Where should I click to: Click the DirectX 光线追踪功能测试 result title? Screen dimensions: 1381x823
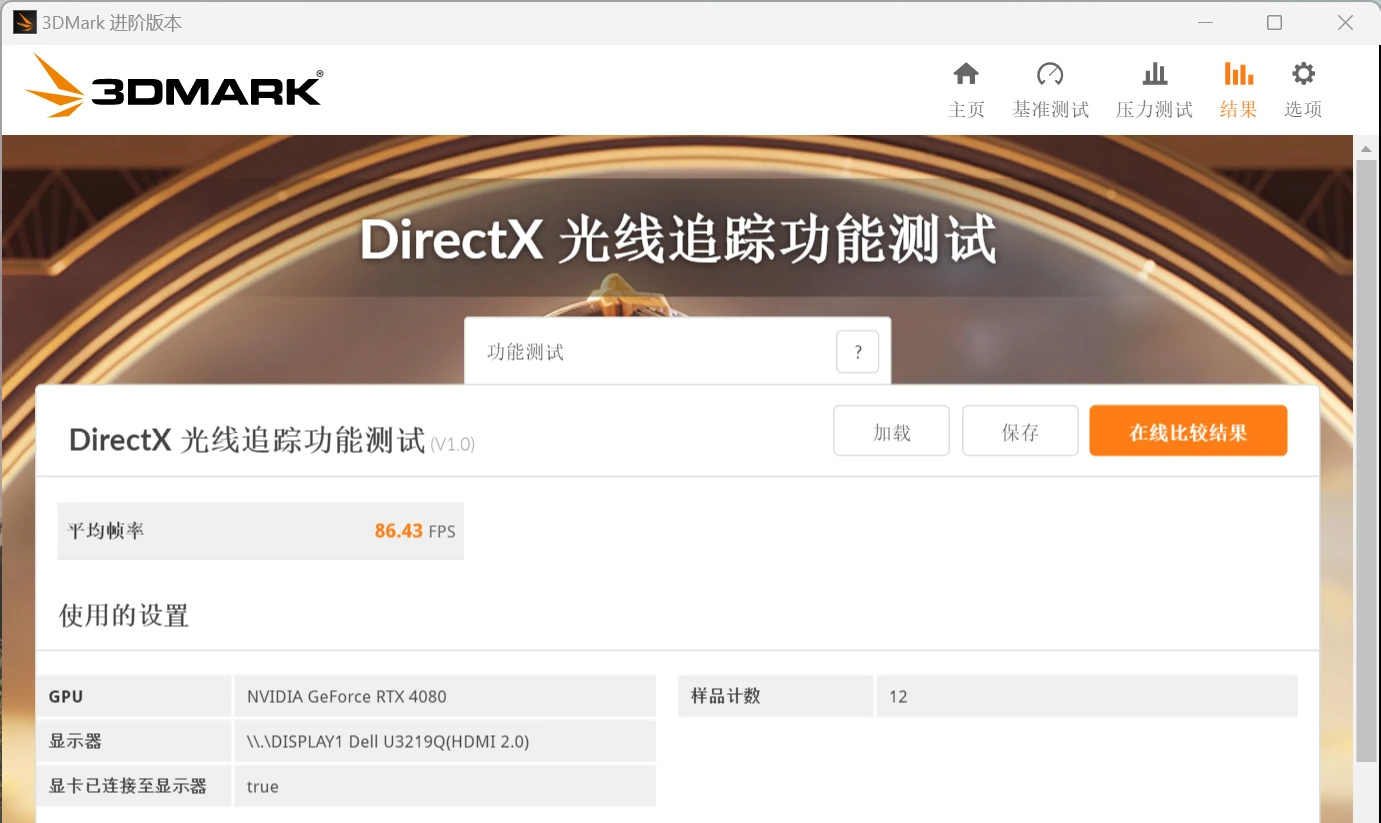tap(247, 439)
